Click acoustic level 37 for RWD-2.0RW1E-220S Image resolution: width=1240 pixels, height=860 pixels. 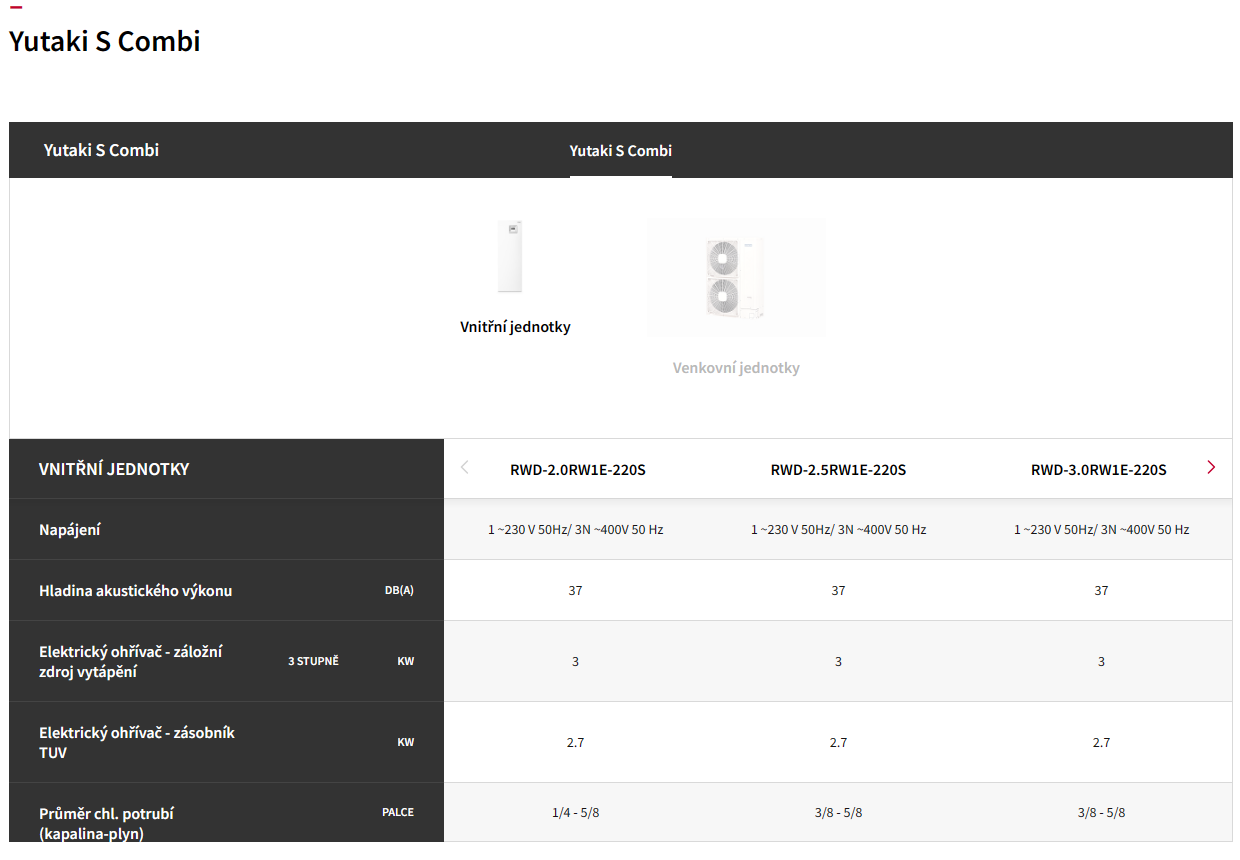pyautogui.click(x=575, y=591)
